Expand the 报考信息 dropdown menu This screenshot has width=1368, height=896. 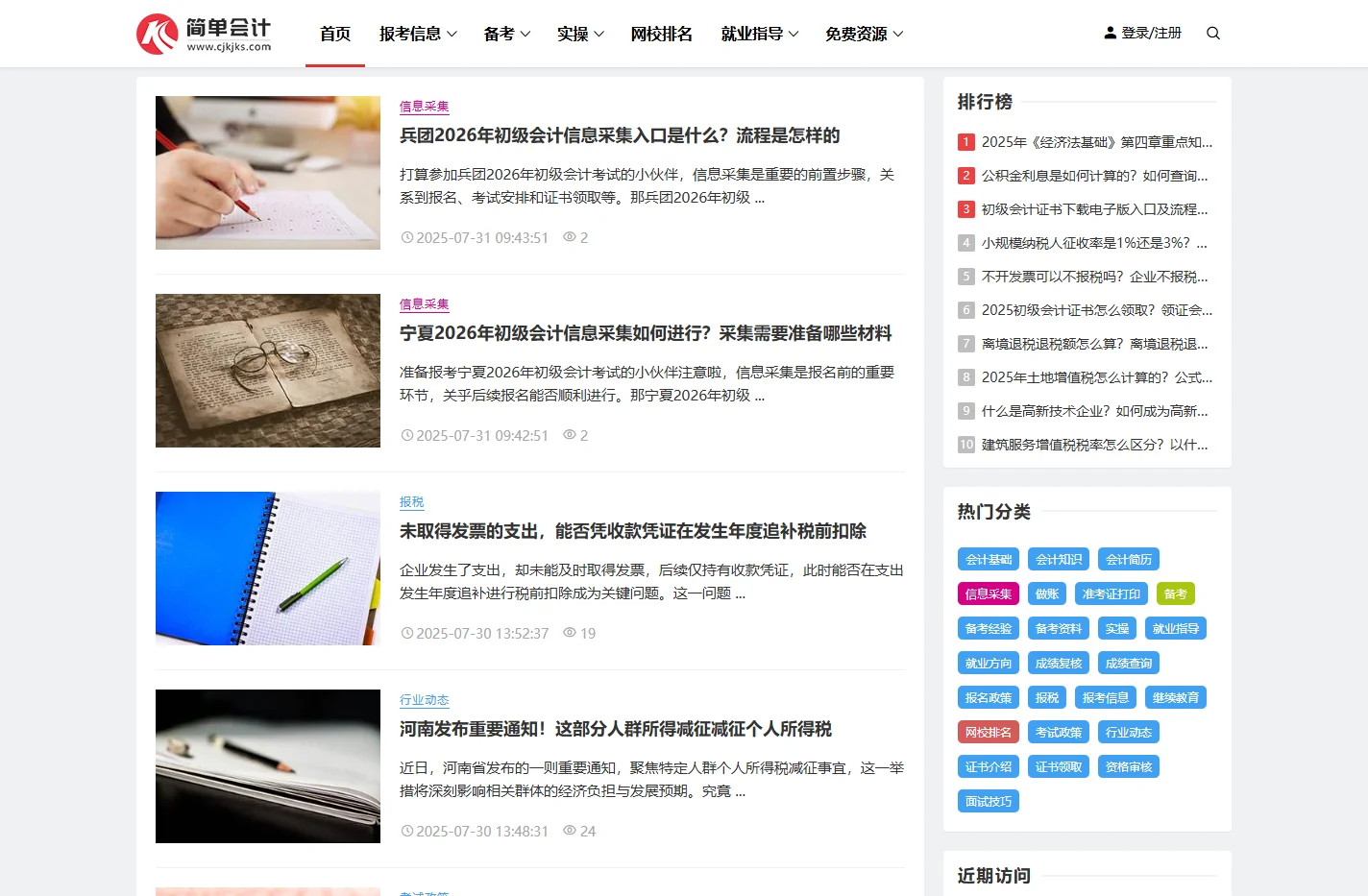[x=418, y=34]
